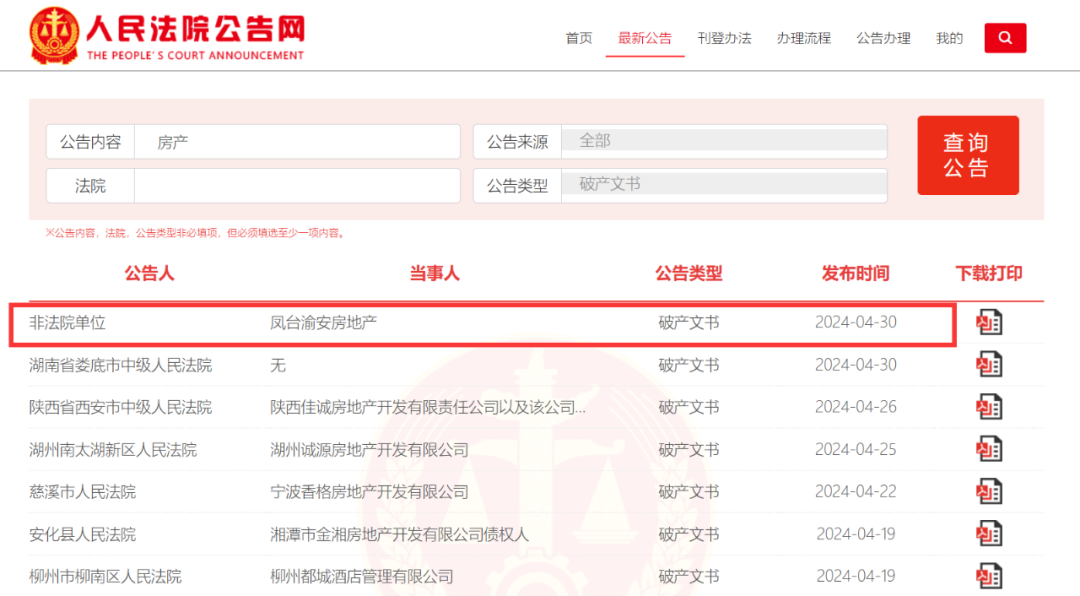Download PDF for 安化县人民法院 row
Screen dimensions: 1080x596
click(988, 534)
